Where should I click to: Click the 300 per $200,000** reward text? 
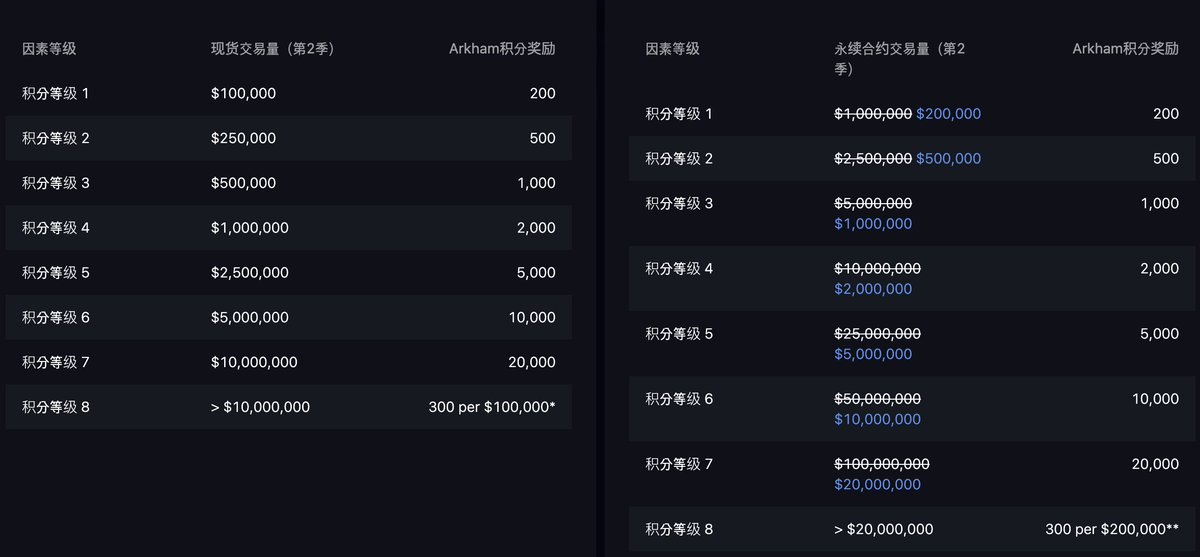click(1110, 529)
